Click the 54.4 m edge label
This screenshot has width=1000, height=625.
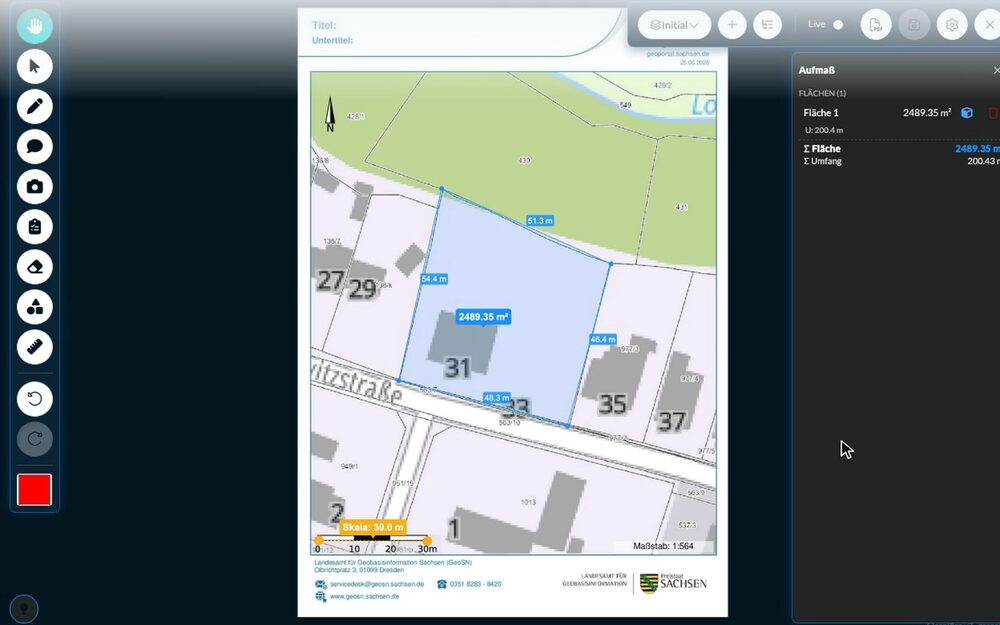point(434,279)
